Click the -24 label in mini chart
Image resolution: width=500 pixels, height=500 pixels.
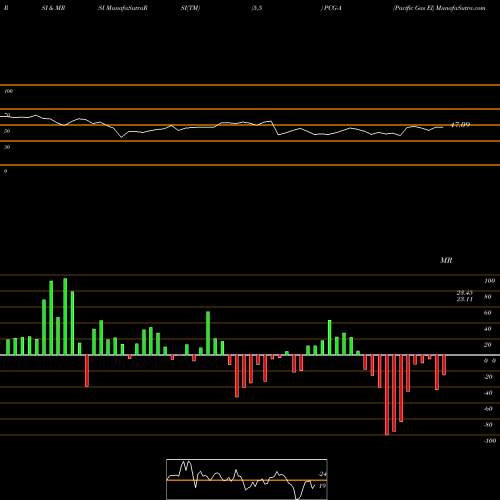tap(322, 474)
